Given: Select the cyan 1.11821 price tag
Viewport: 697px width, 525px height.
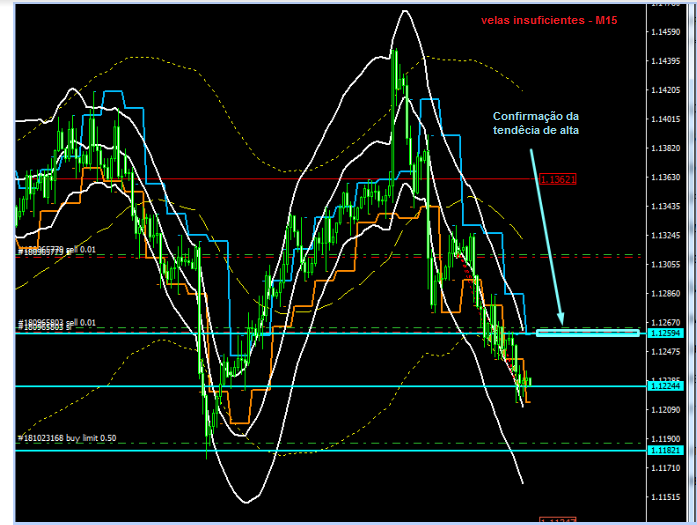Looking at the screenshot, I should point(663,451).
